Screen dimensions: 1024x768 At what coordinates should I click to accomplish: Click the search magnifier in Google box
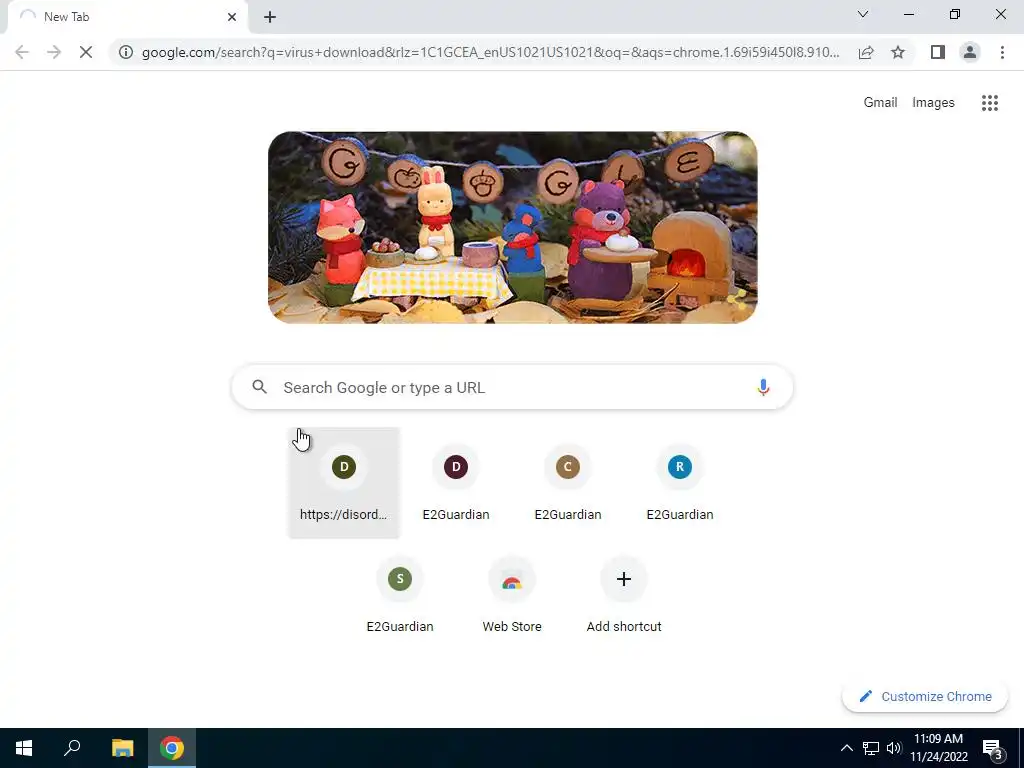259,387
